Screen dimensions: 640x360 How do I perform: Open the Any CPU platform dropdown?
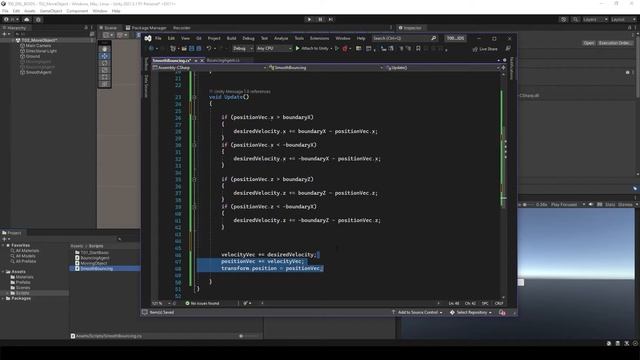(x=273, y=49)
